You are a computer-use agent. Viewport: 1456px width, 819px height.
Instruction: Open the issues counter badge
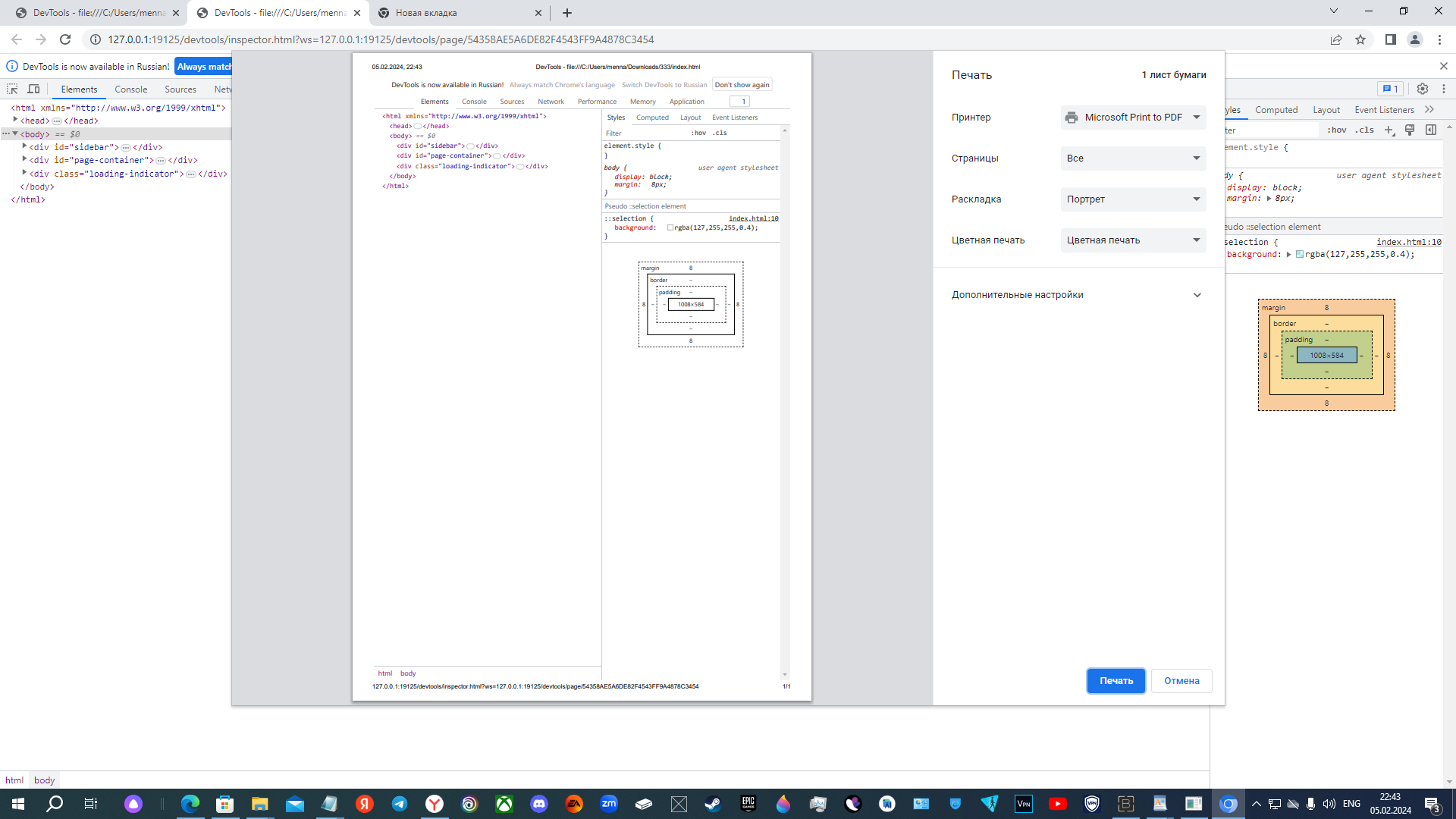point(1390,89)
